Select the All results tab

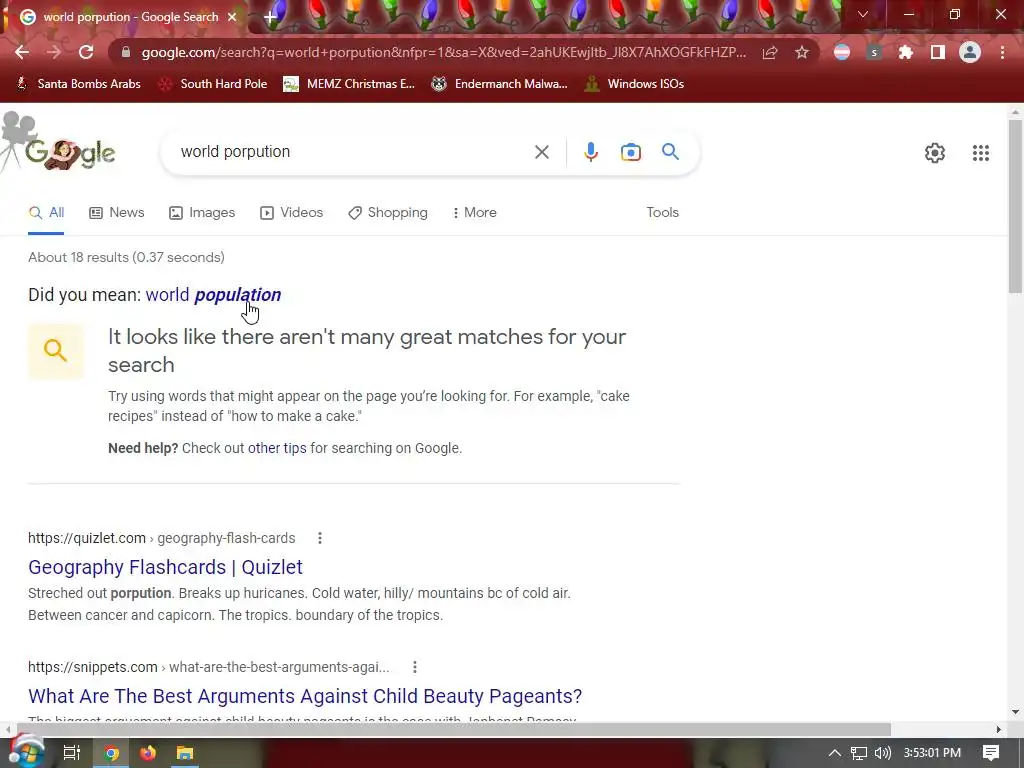click(x=46, y=212)
